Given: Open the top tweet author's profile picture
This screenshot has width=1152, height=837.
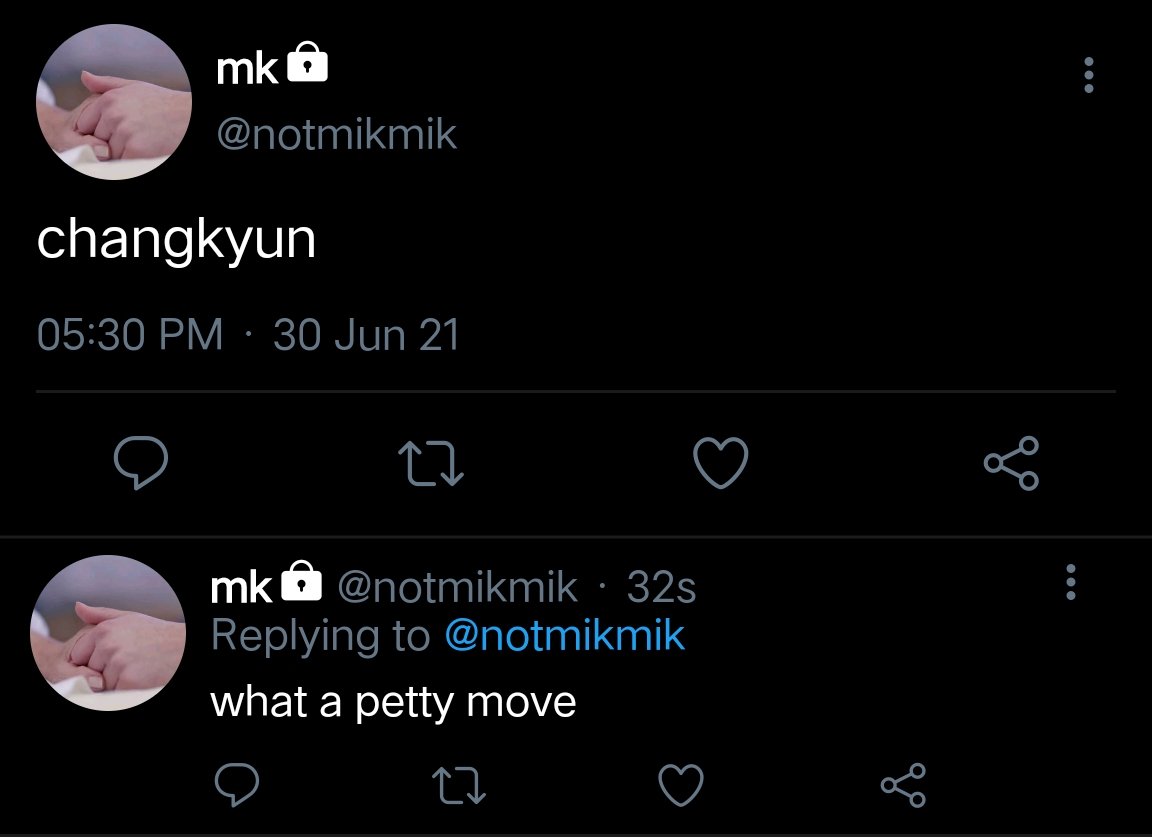Looking at the screenshot, I should (114, 101).
